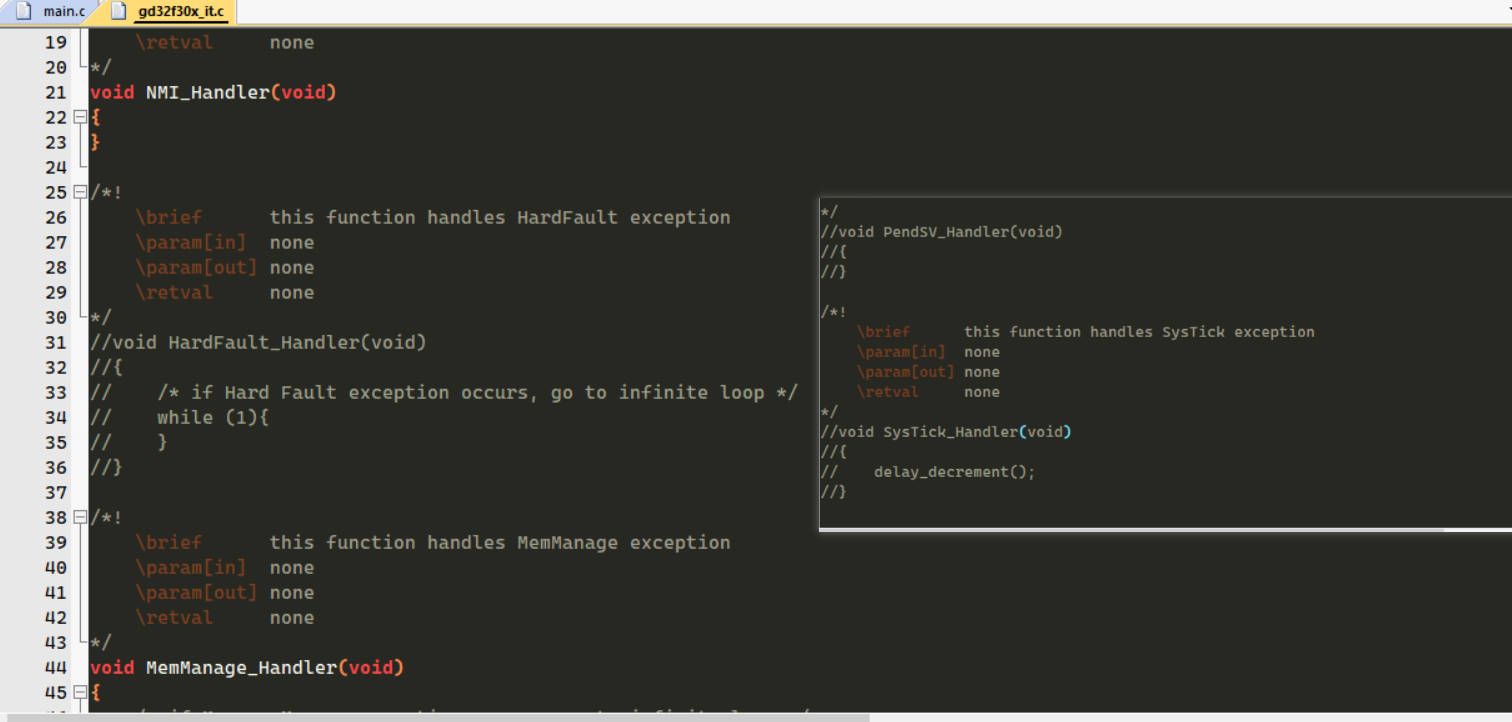
Task: Click the NMI_Handler function name
Action: click(x=207, y=92)
